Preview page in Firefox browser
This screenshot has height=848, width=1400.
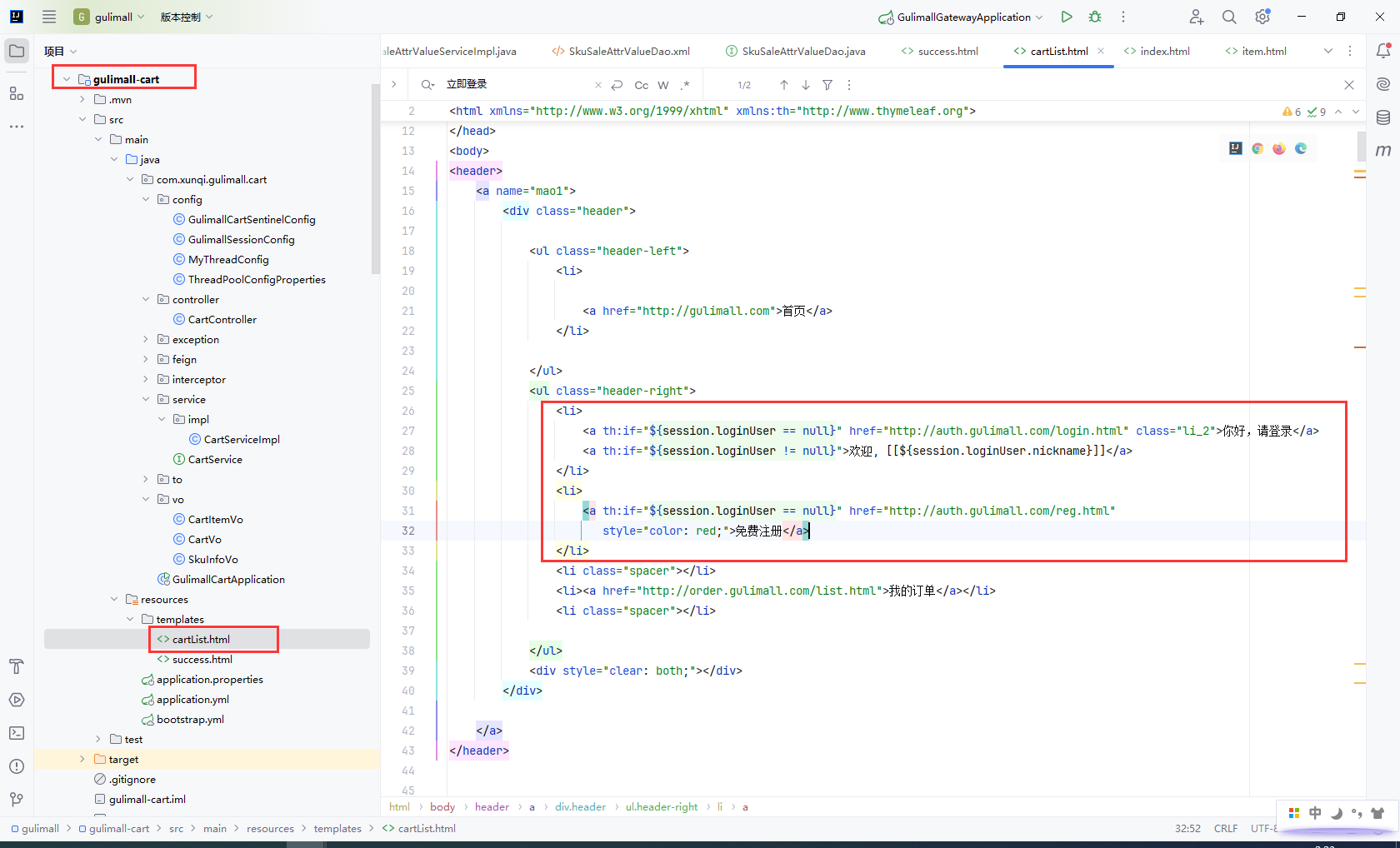(1279, 148)
